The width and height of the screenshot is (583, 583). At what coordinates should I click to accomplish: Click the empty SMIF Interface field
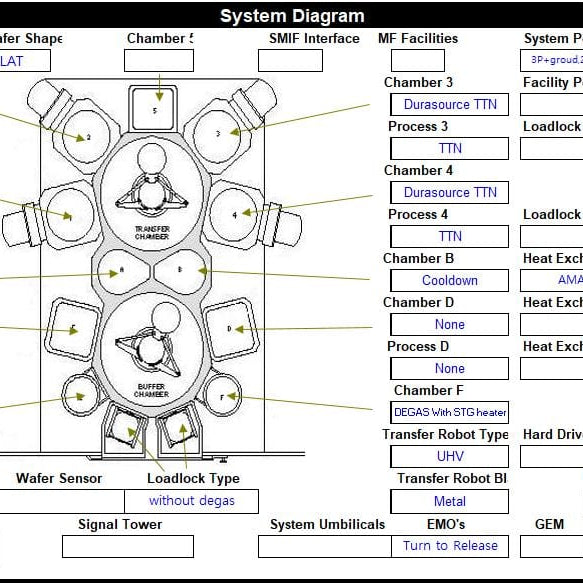click(290, 60)
